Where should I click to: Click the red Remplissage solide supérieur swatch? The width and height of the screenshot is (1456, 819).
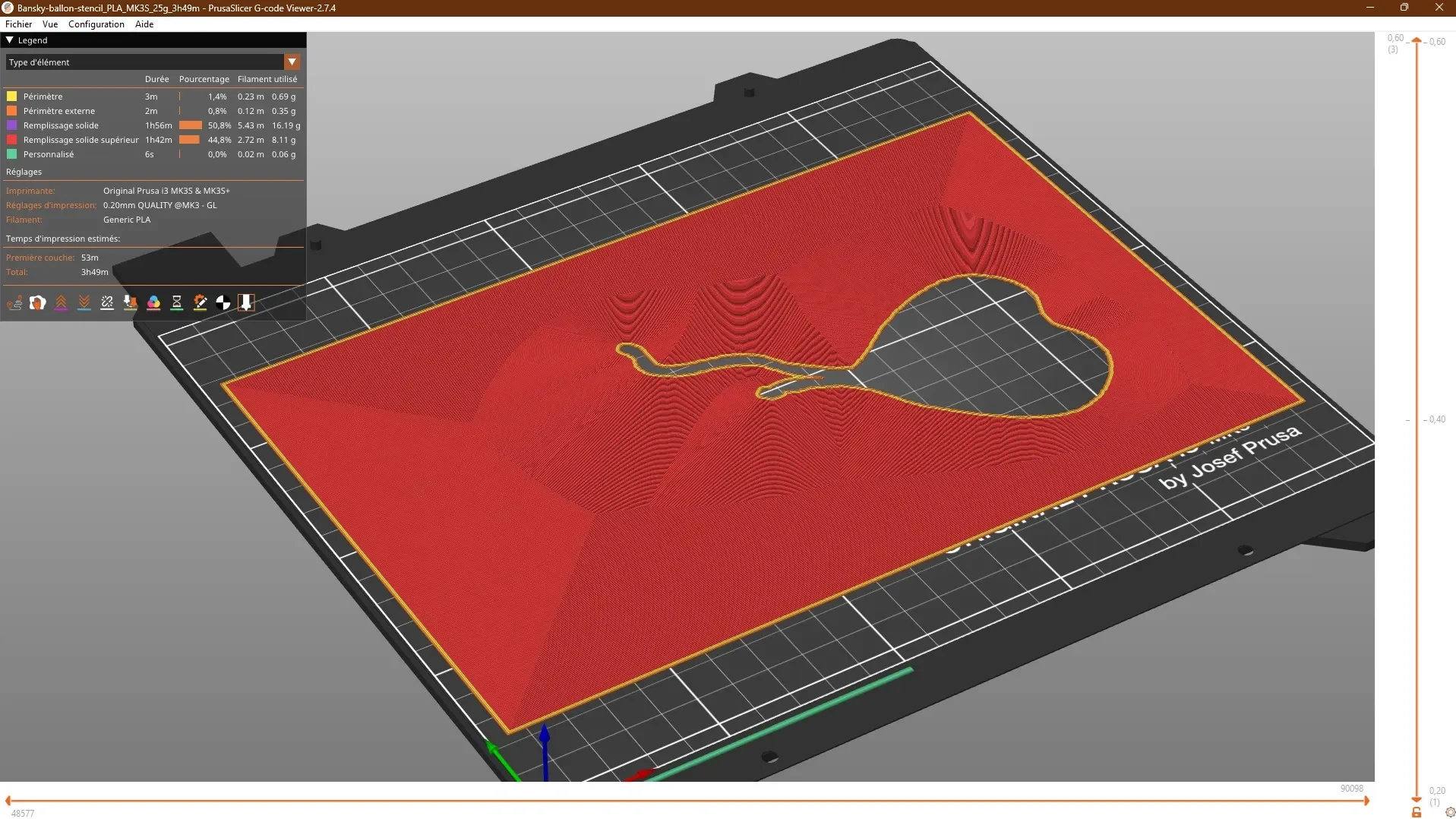tap(11, 140)
